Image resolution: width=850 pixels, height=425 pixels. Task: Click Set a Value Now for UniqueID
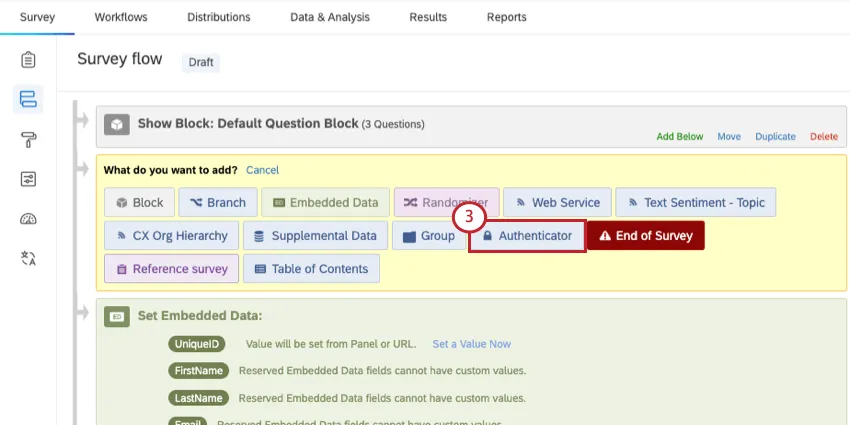coord(471,344)
